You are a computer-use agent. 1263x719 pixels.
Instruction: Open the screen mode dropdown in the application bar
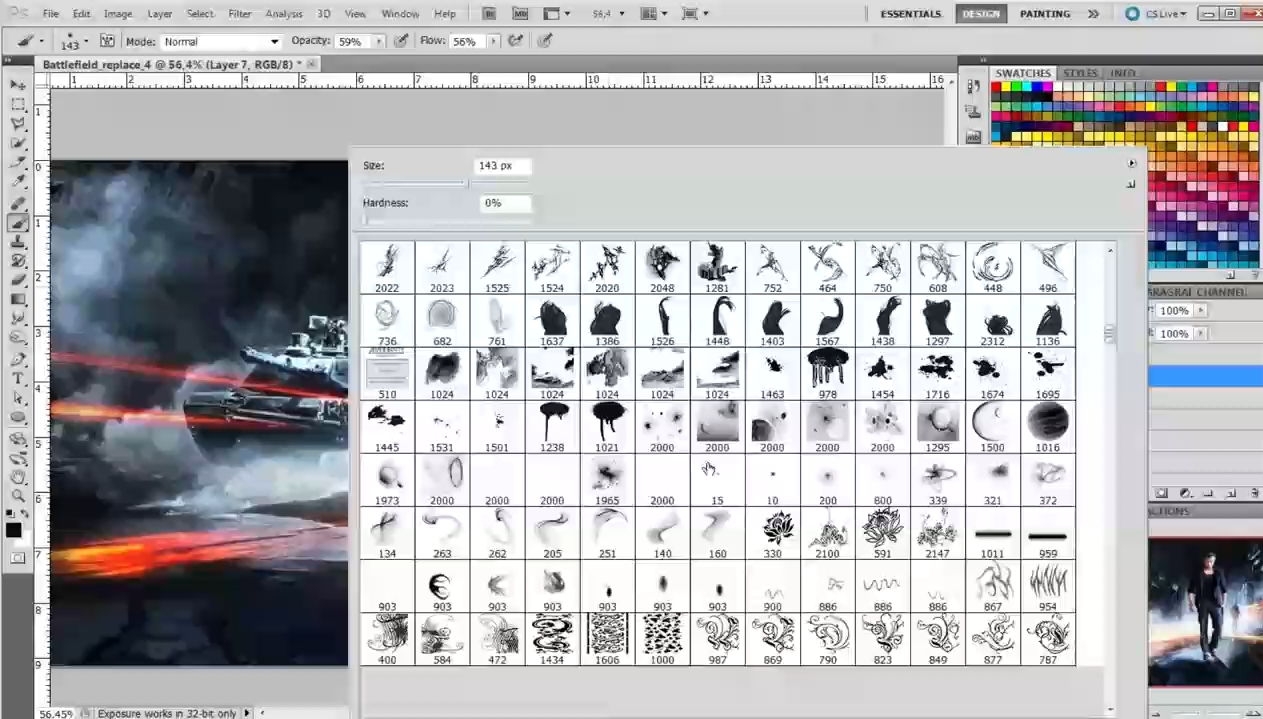pyautogui.click(x=694, y=14)
